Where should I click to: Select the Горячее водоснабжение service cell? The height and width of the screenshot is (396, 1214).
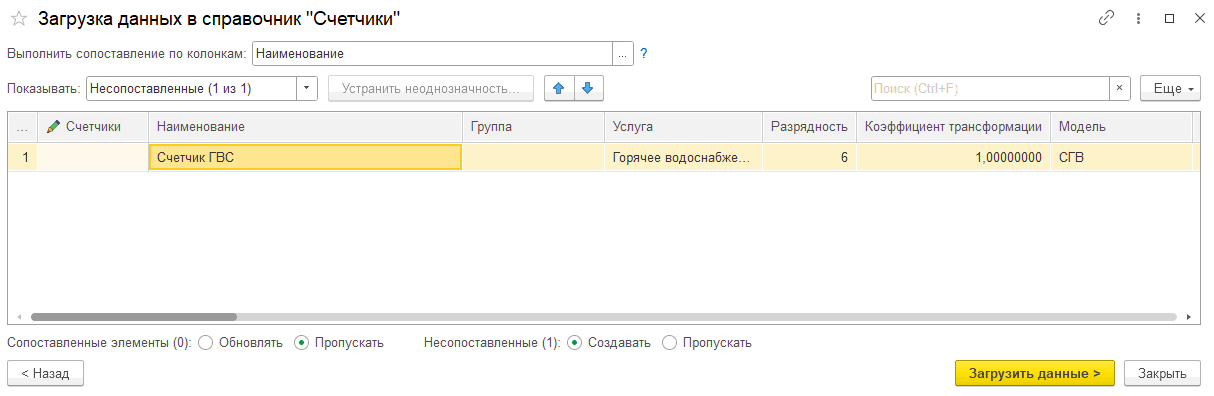[x=682, y=157]
